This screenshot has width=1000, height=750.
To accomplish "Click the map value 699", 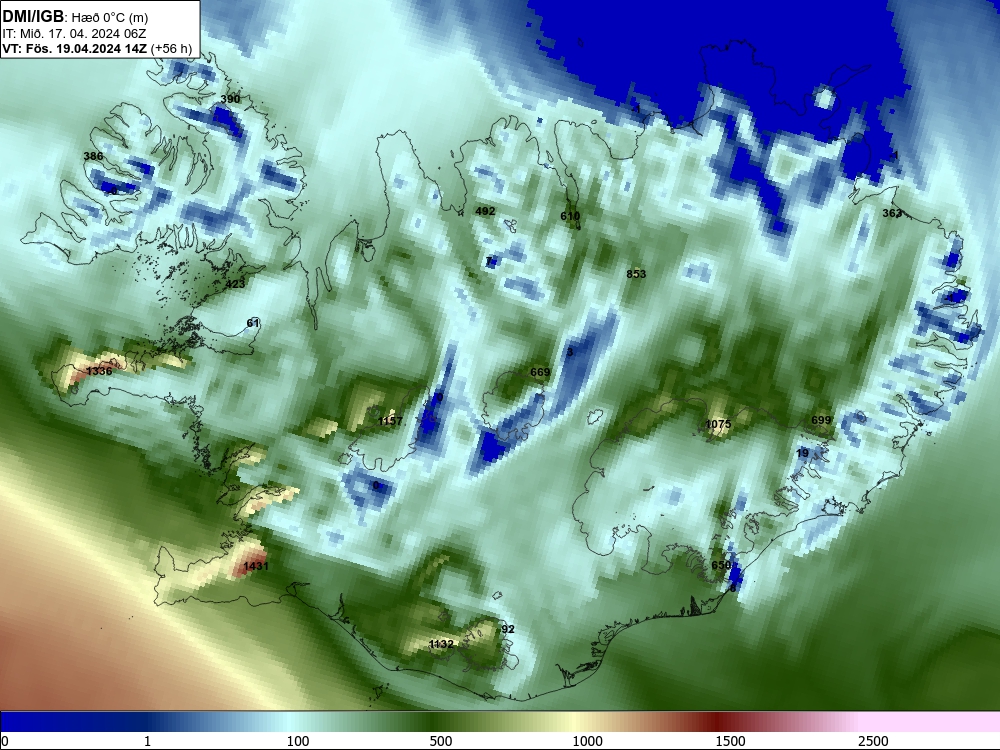I will point(821,420).
